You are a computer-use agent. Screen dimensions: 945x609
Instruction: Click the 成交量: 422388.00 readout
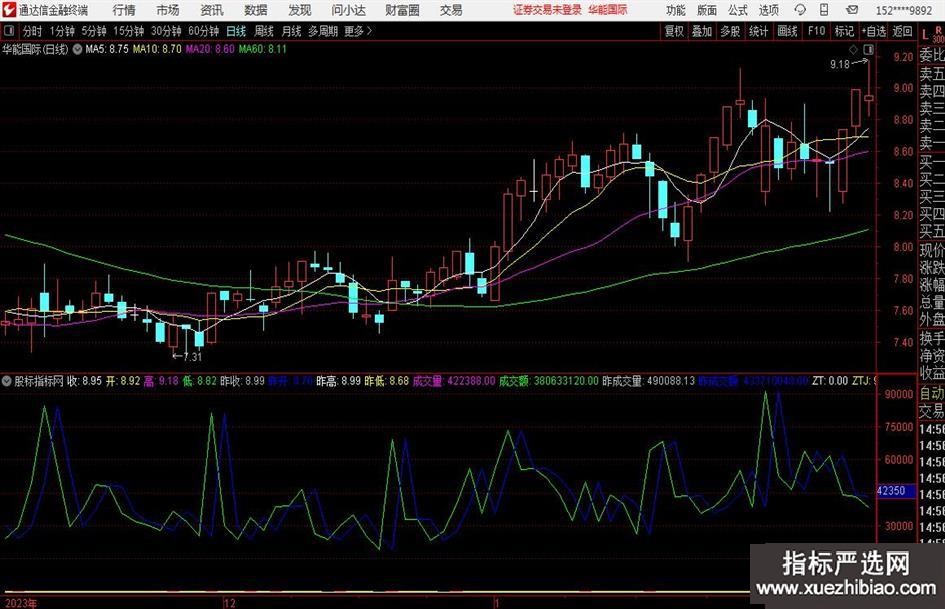(454, 381)
